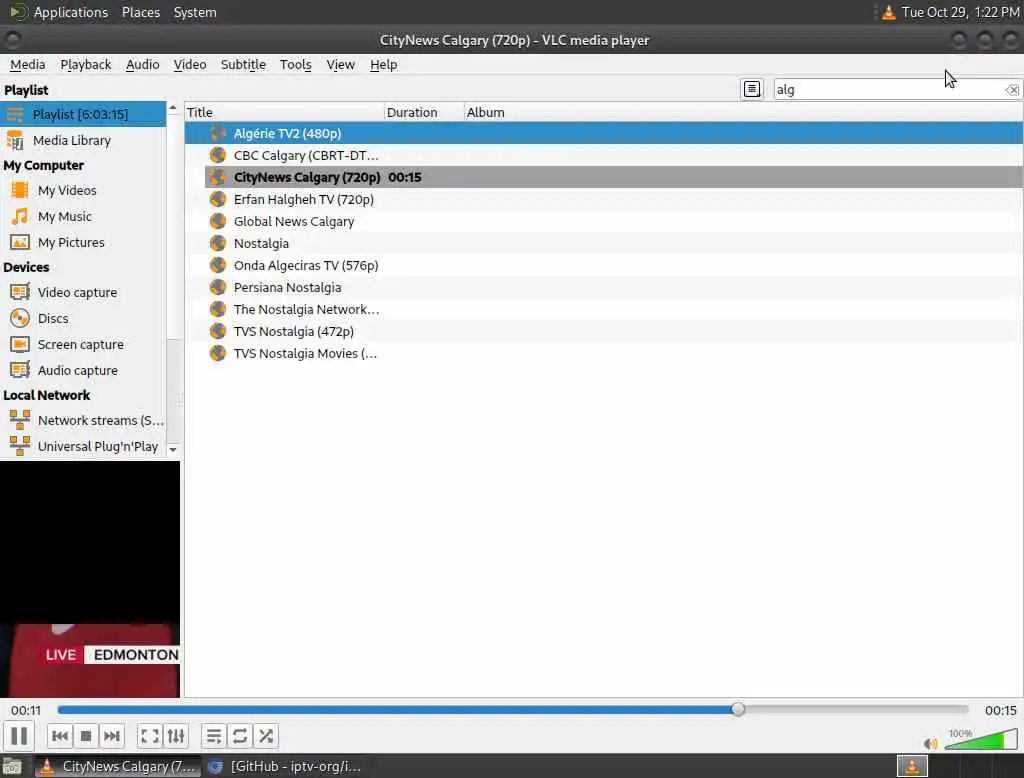Screen dimensions: 1024x778
Task: Open the Video menu
Action: (189, 65)
